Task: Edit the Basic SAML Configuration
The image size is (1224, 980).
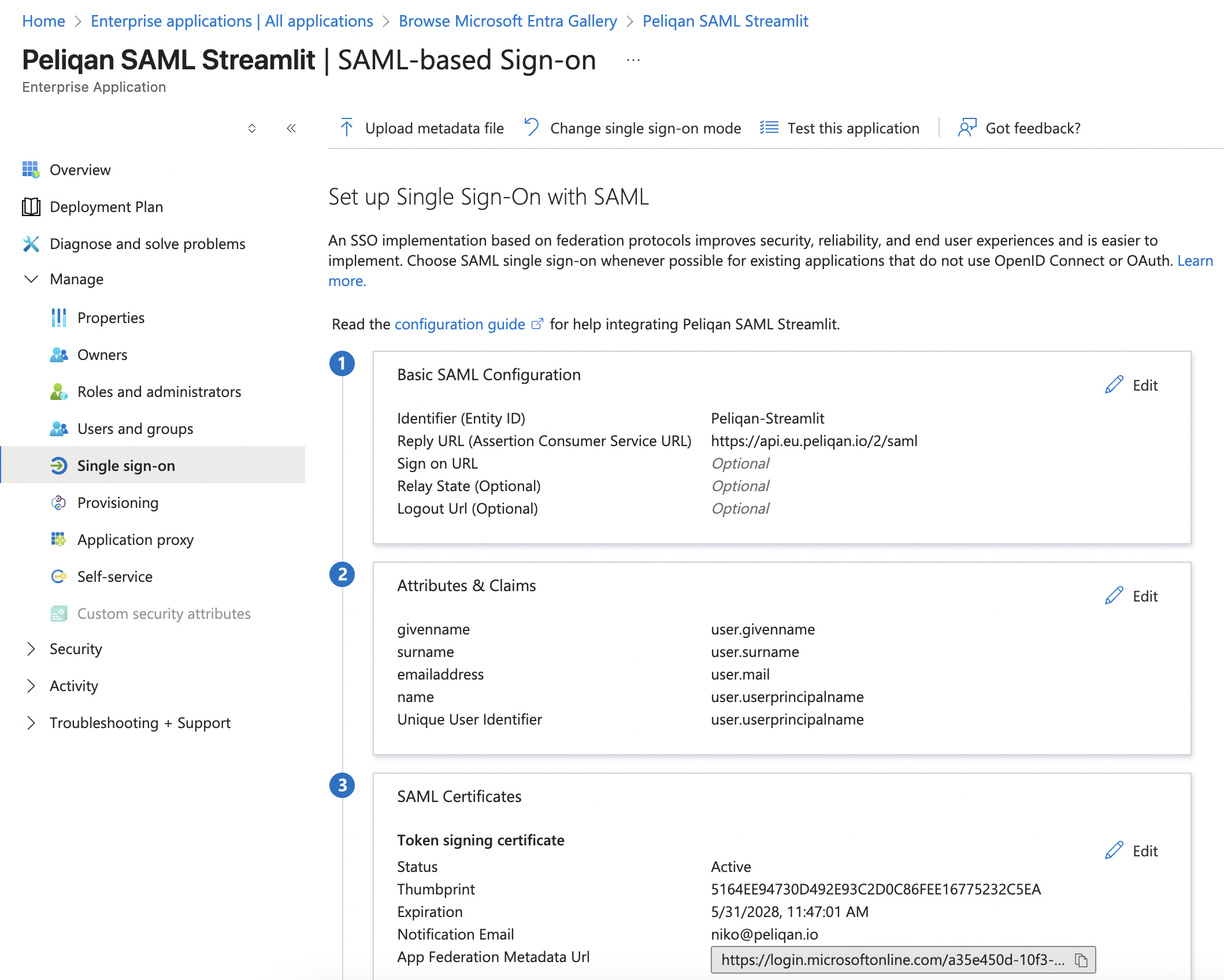Action: point(1132,385)
